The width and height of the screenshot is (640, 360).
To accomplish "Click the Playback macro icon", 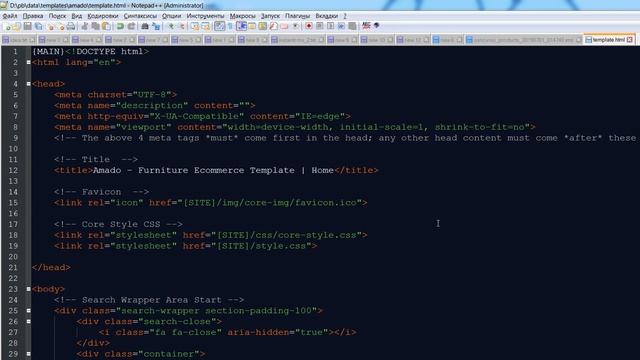I will (x=331, y=27).
